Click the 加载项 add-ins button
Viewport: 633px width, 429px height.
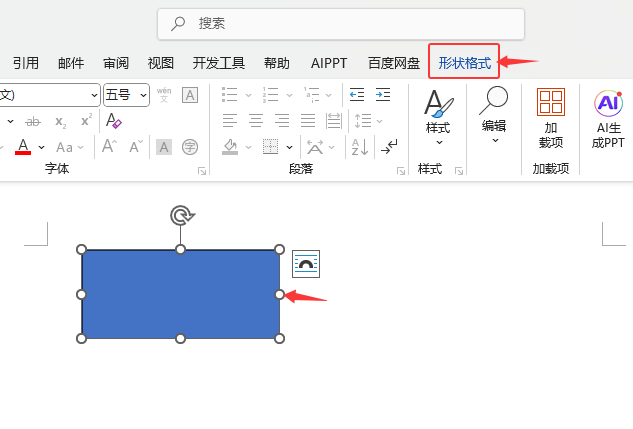point(551,118)
